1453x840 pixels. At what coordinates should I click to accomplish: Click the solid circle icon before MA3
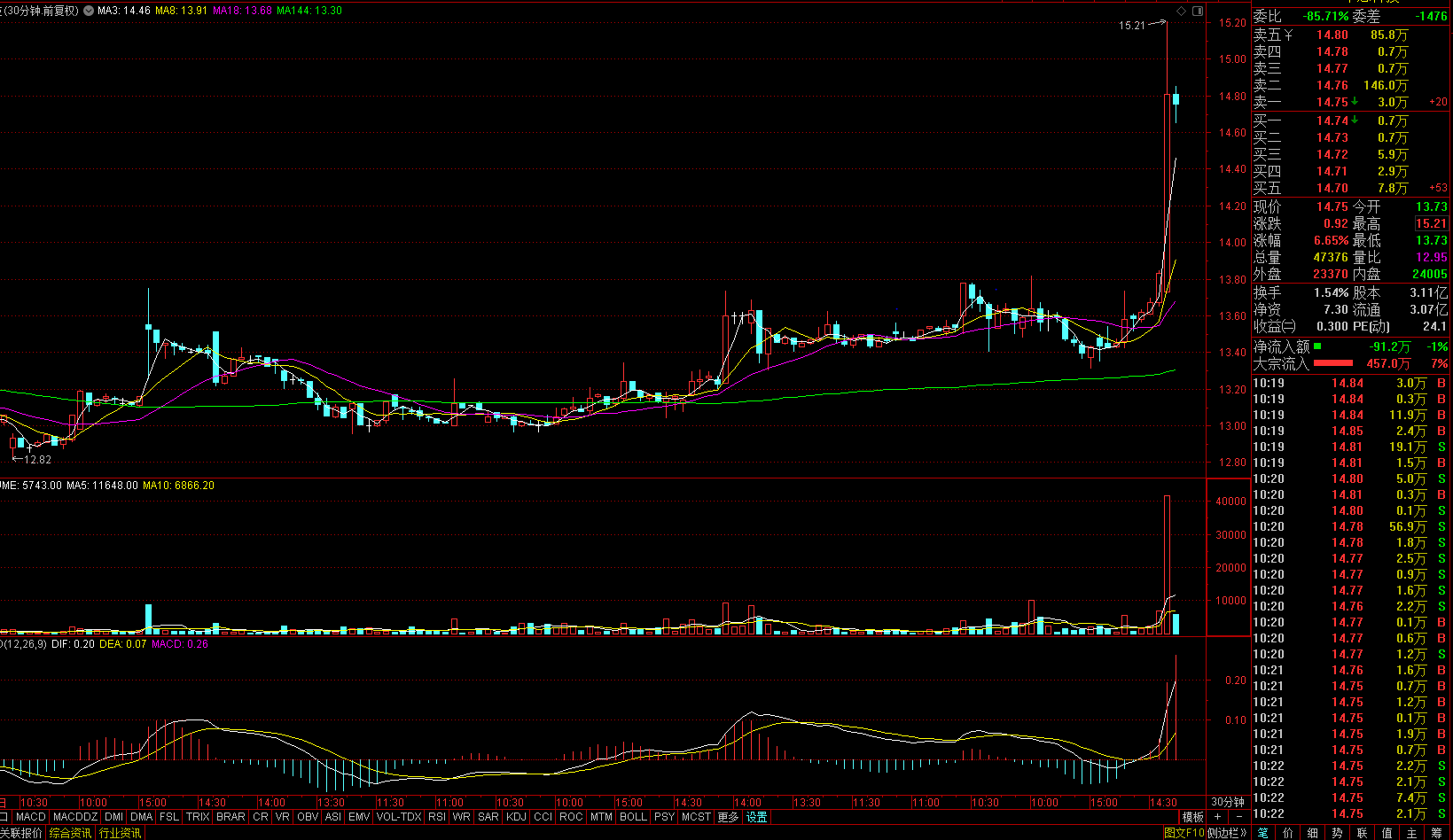click(x=89, y=11)
